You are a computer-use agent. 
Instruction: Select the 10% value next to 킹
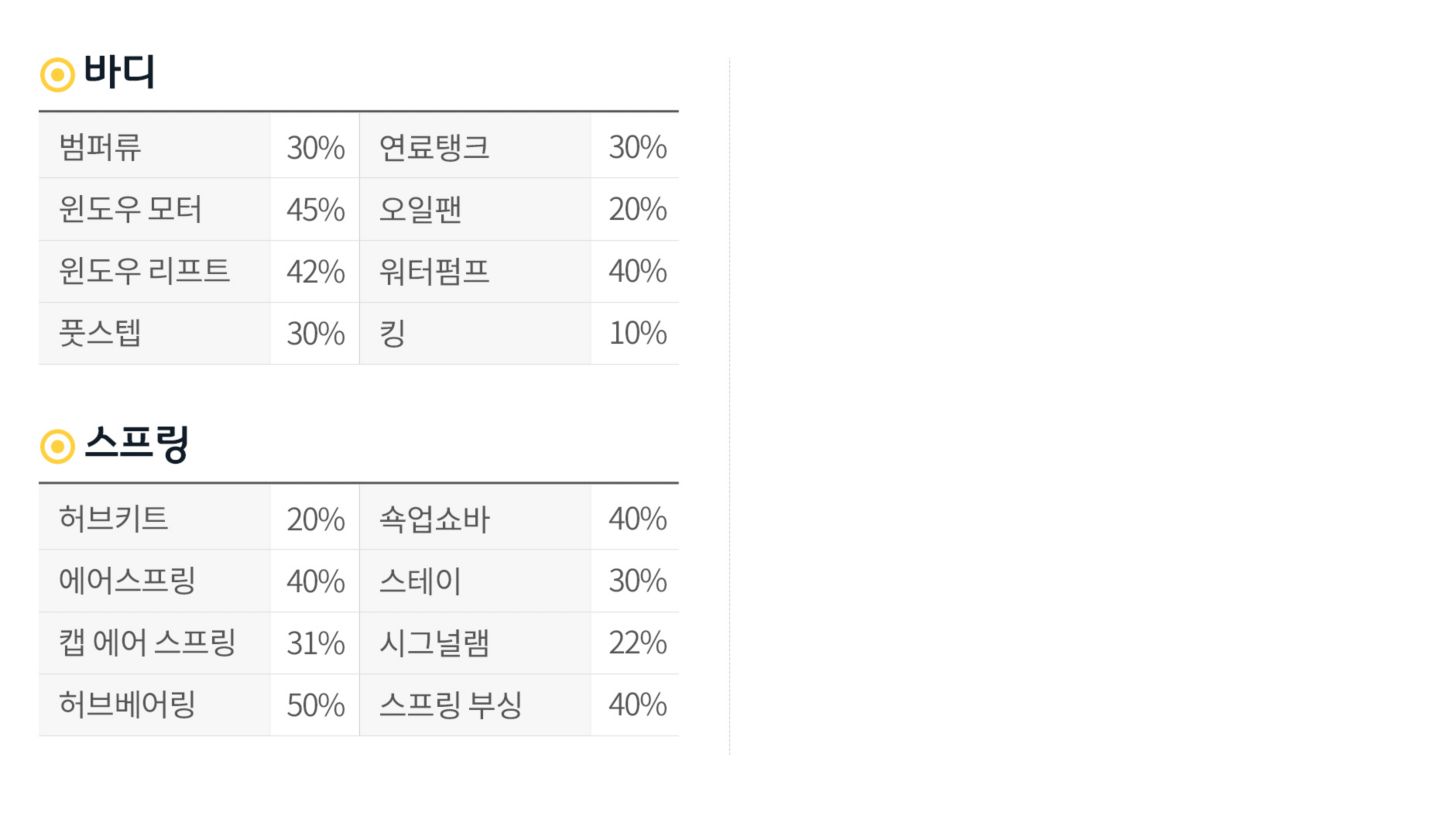637,333
